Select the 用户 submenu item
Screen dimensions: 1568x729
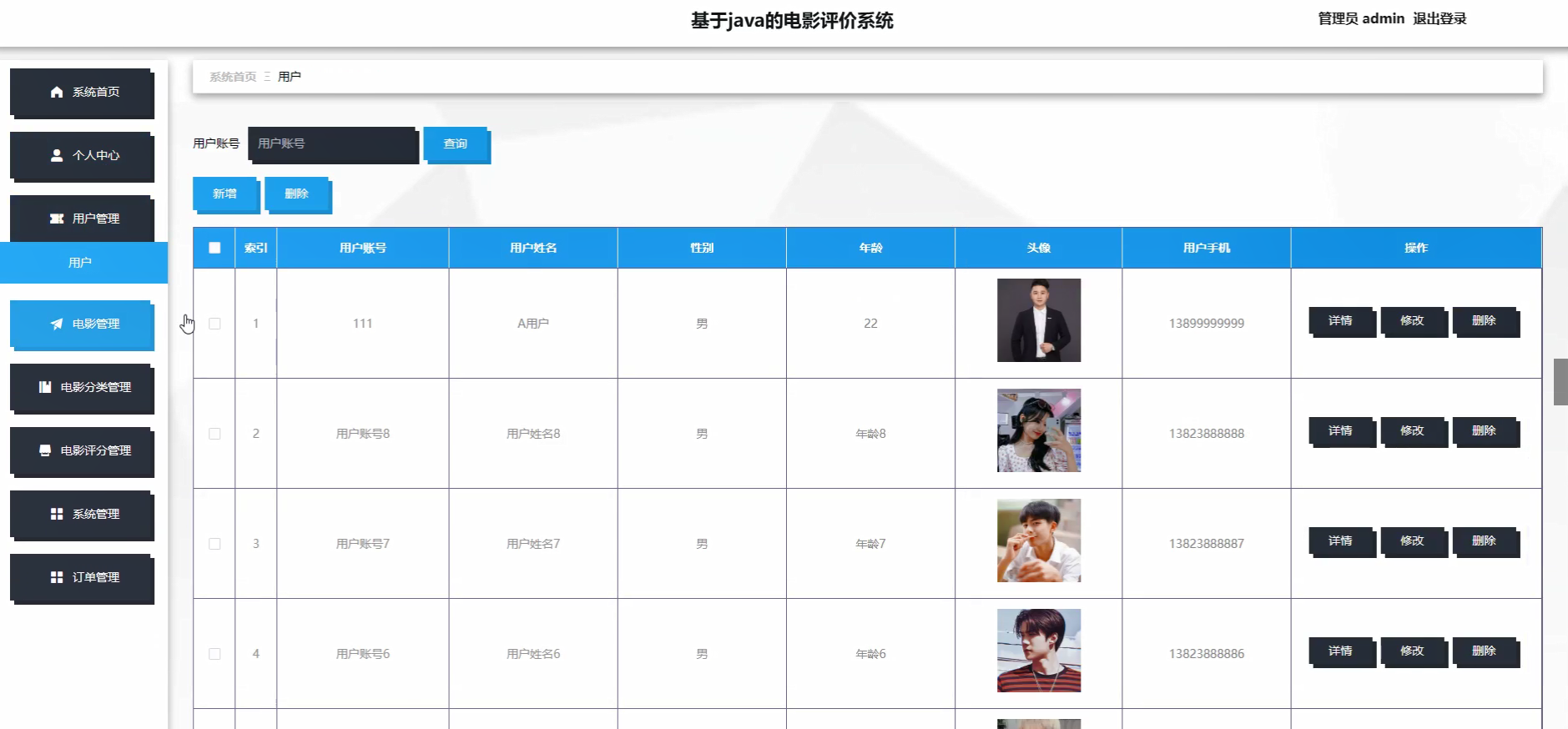point(83,263)
